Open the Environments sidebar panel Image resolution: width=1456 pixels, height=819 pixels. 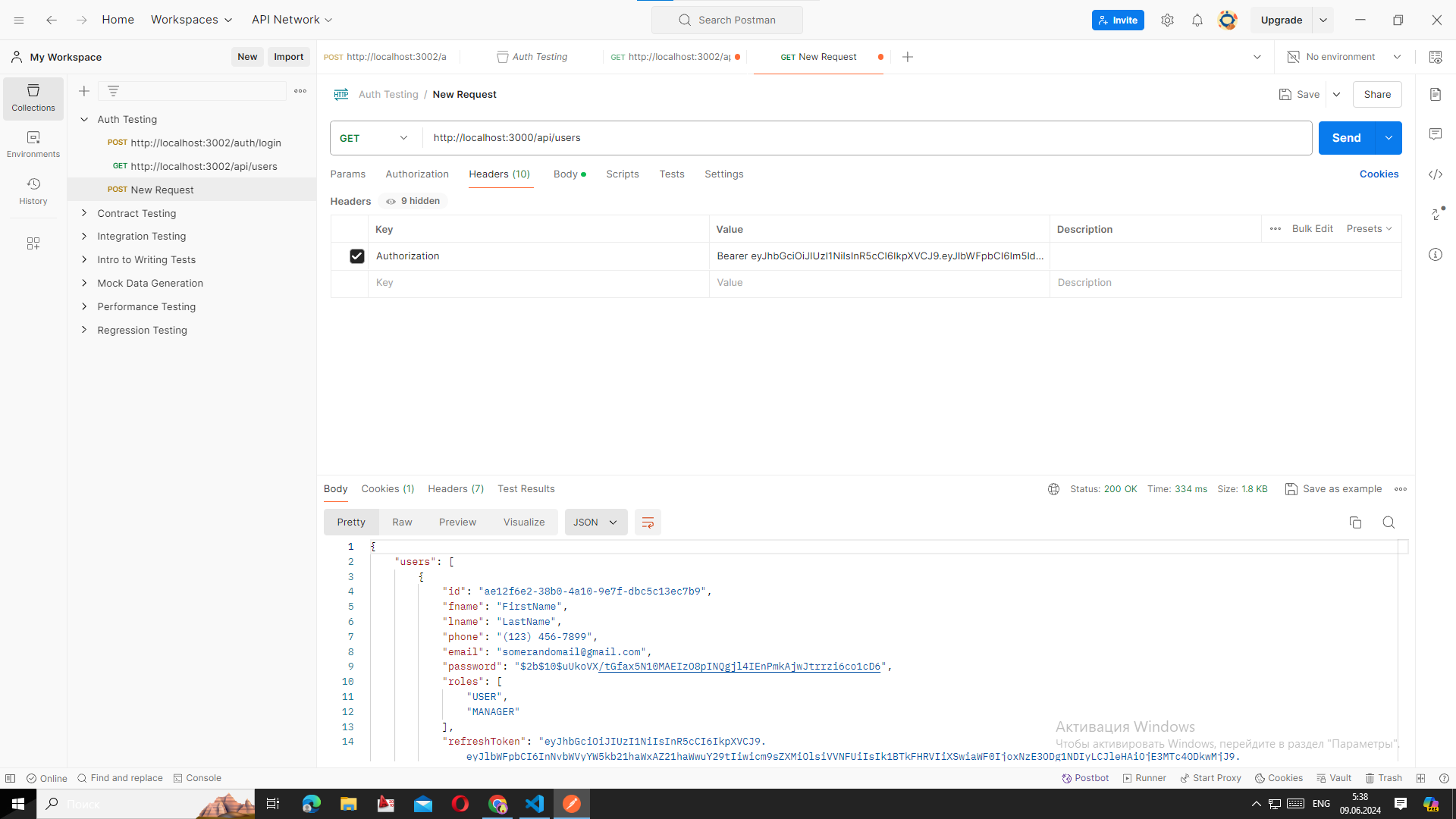(x=33, y=144)
